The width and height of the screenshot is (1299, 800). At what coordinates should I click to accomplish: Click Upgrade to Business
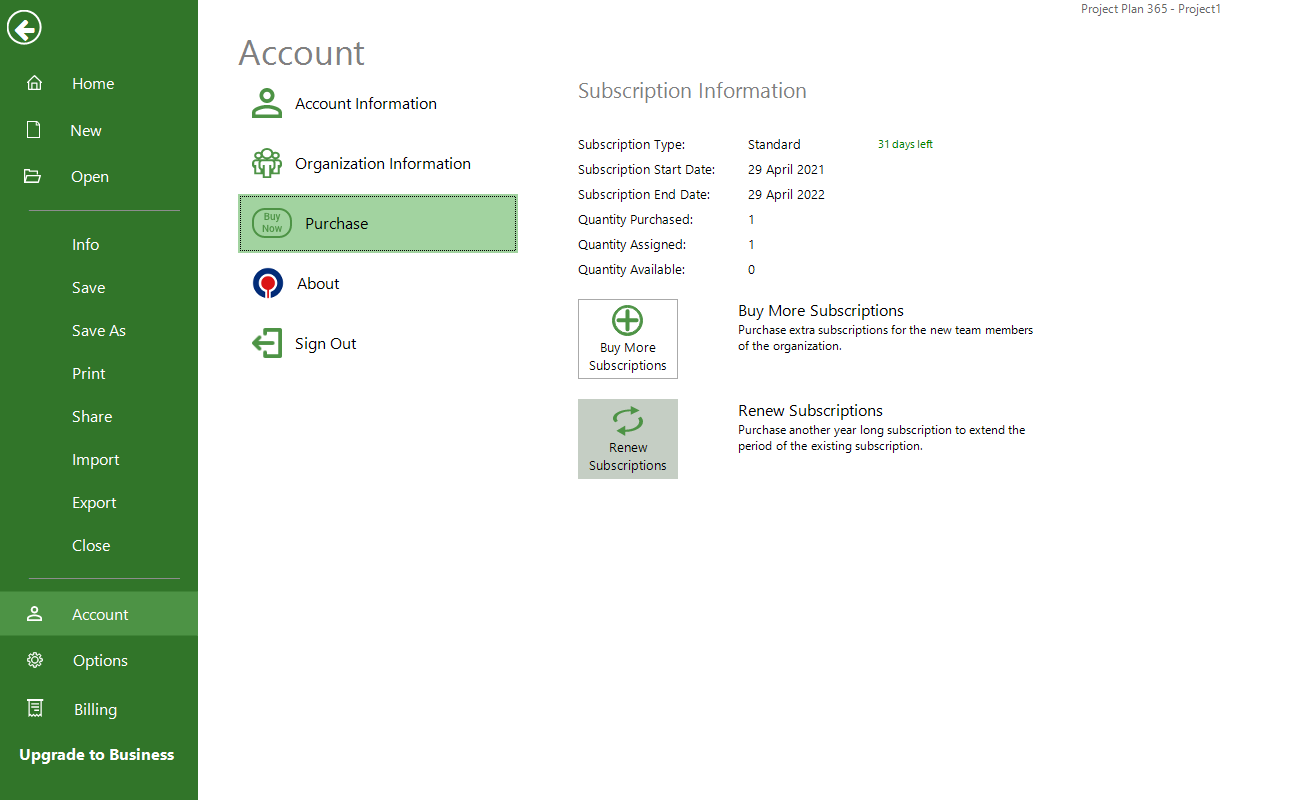coord(96,754)
